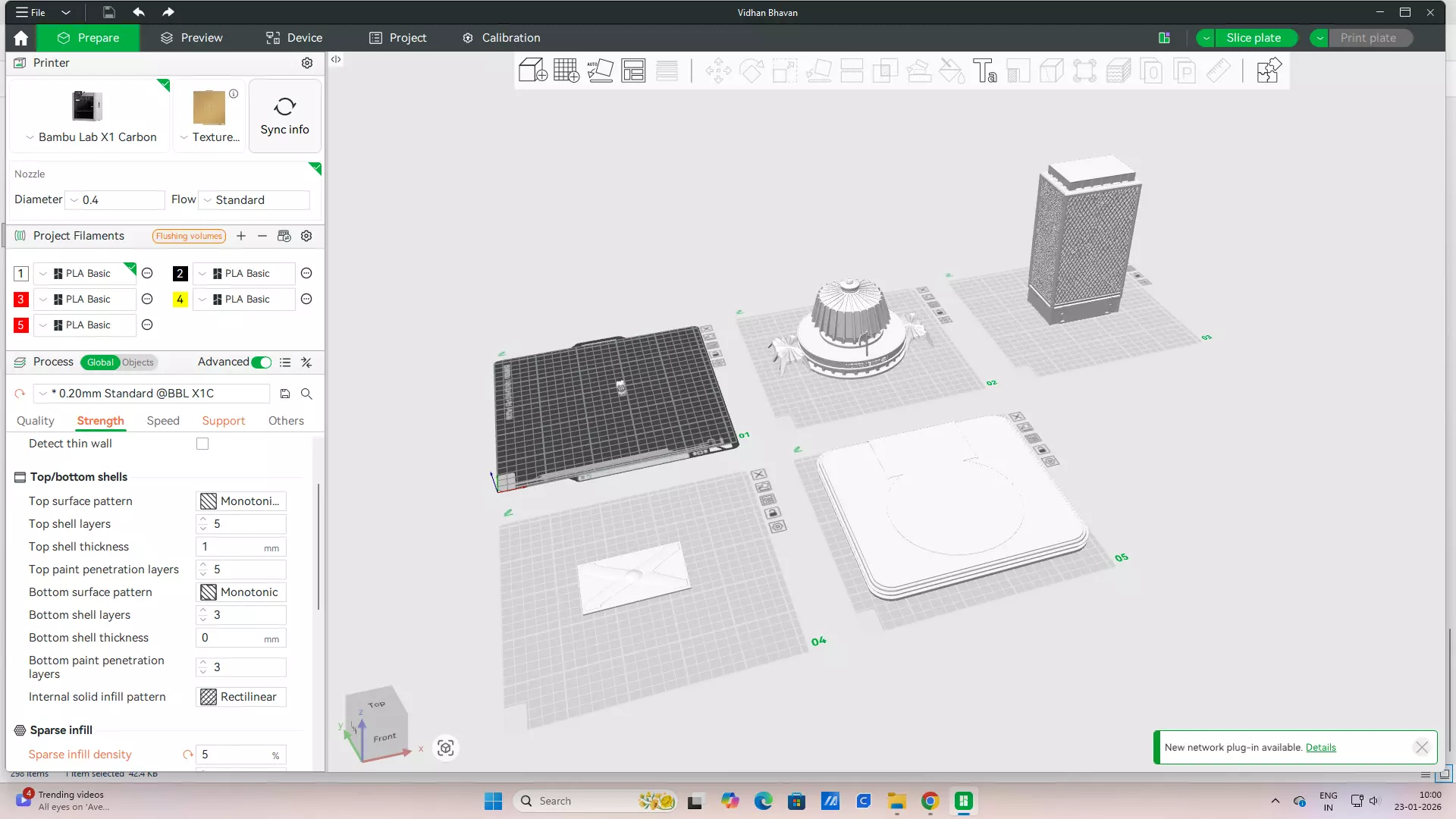Switch process scope to Global
The width and height of the screenshot is (1456, 819).
(x=100, y=362)
